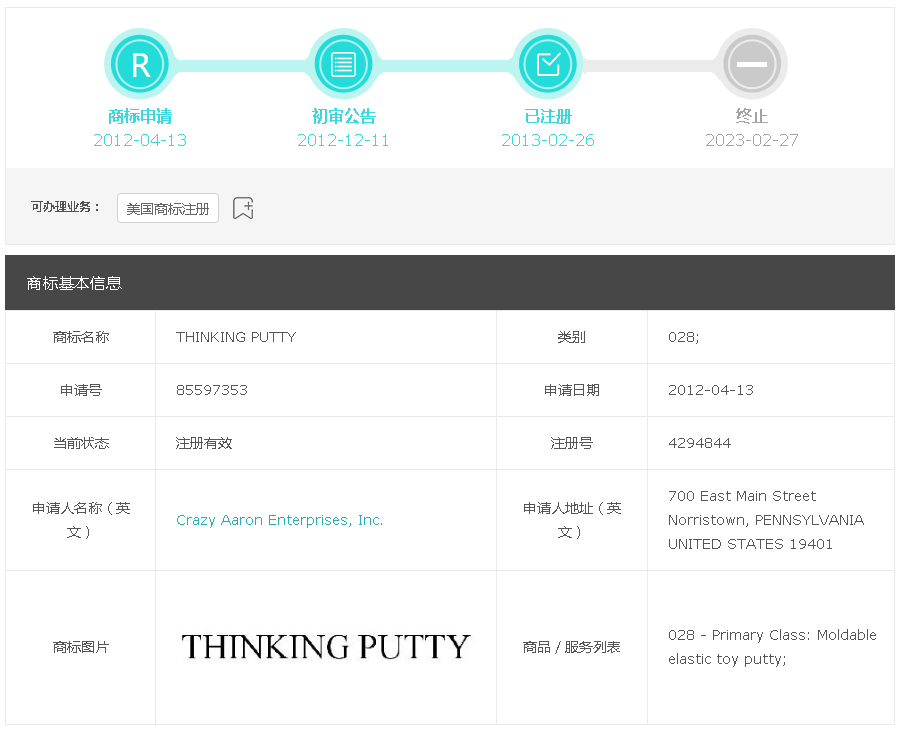The image size is (901, 732).
Task: Click the 类别 label cell
Action: pos(572,337)
